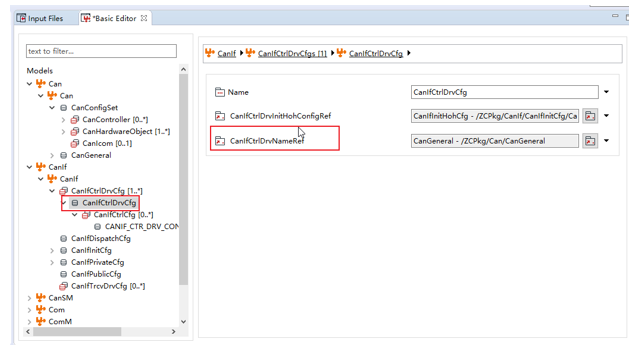Image resolution: width=640 pixels, height=360 pixels.
Task: Expand the CanHardwareObject [1..*] node
Action: click(x=63, y=131)
